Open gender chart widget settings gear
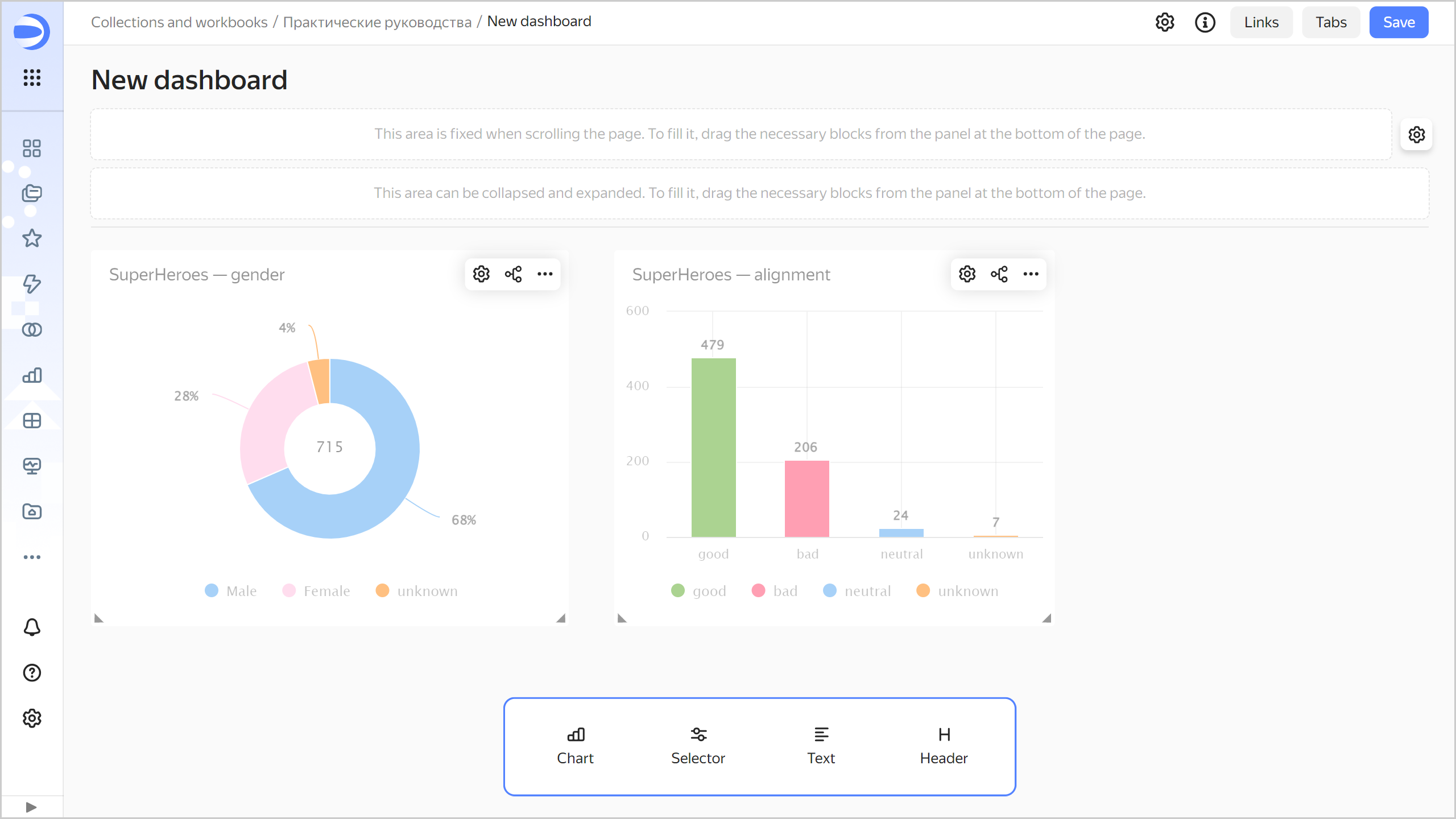The image size is (1456, 819). pos(481,274)
